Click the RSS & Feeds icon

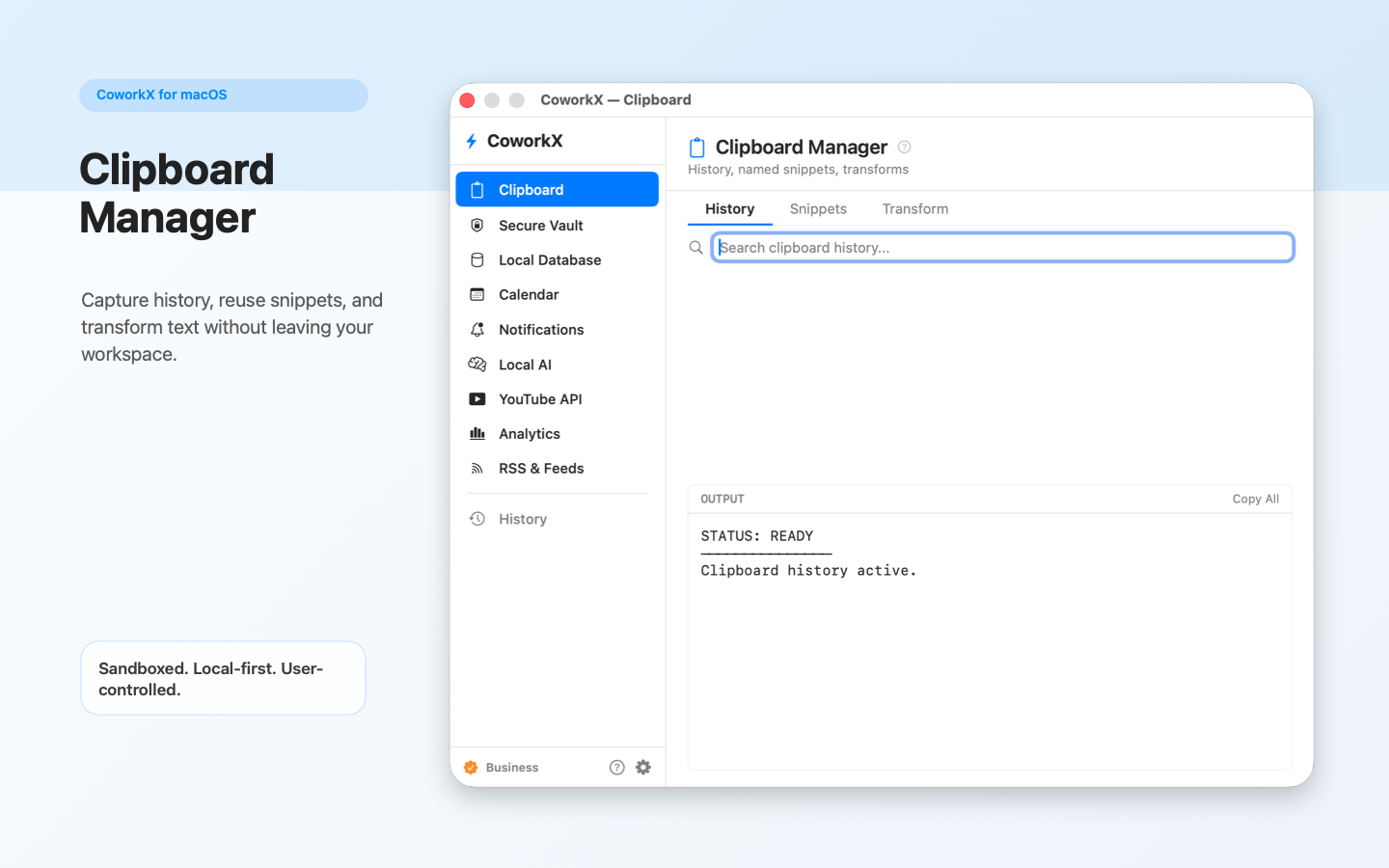click(x=477, y=469)
